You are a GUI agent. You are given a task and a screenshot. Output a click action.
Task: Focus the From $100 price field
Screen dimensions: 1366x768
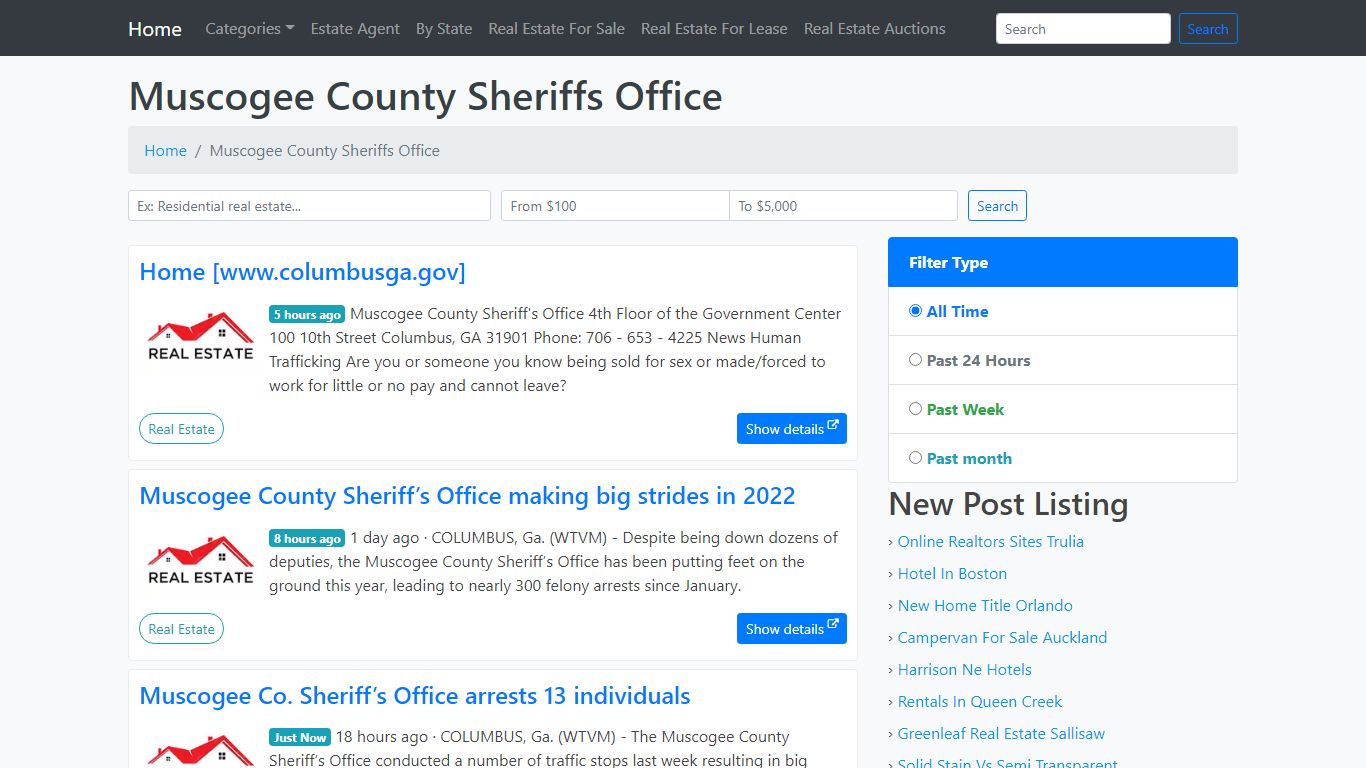(615, 206)
